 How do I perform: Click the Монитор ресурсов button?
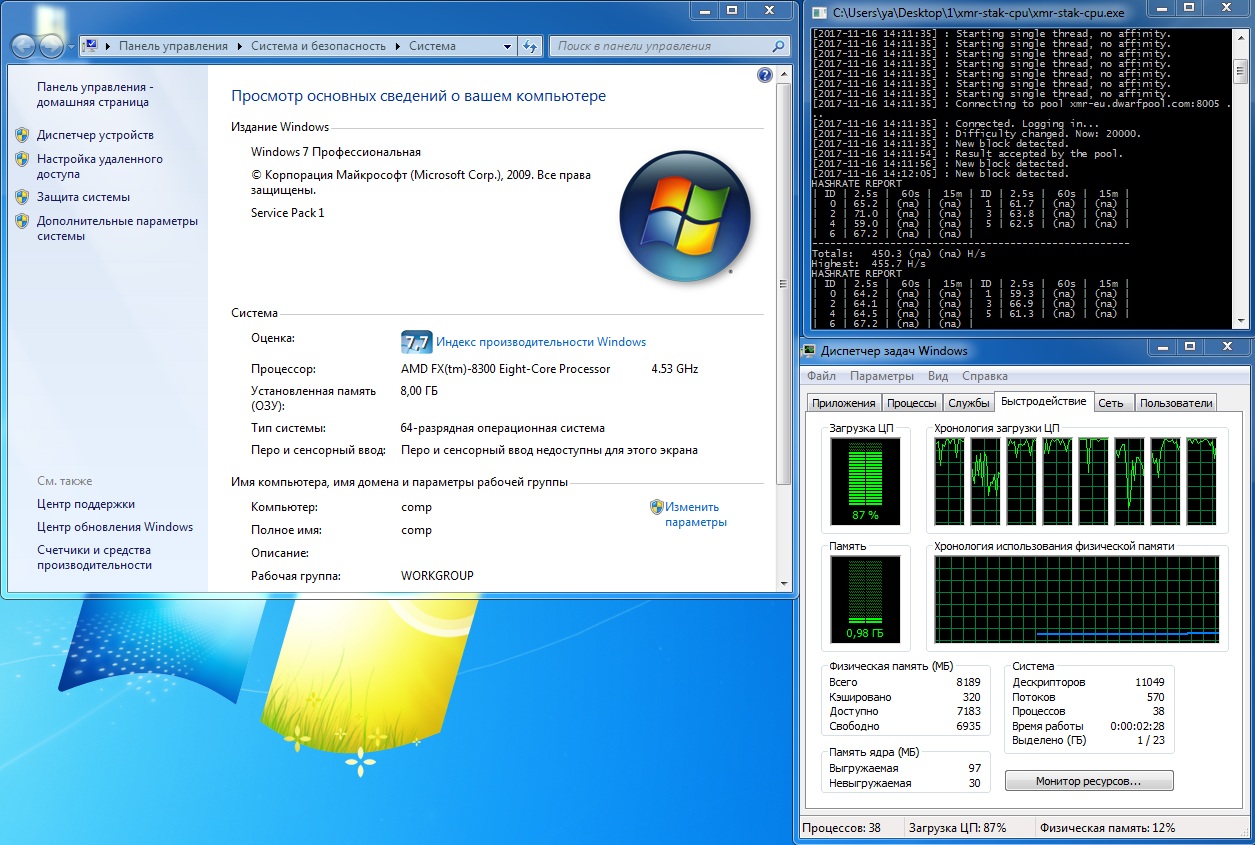[x=1089, y=781]
